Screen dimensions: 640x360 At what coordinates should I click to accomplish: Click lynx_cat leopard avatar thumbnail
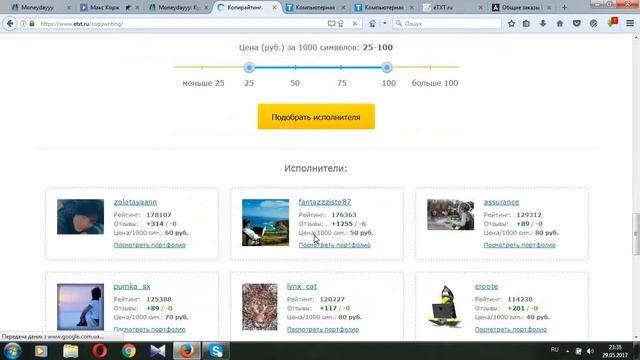click(260, 307)
